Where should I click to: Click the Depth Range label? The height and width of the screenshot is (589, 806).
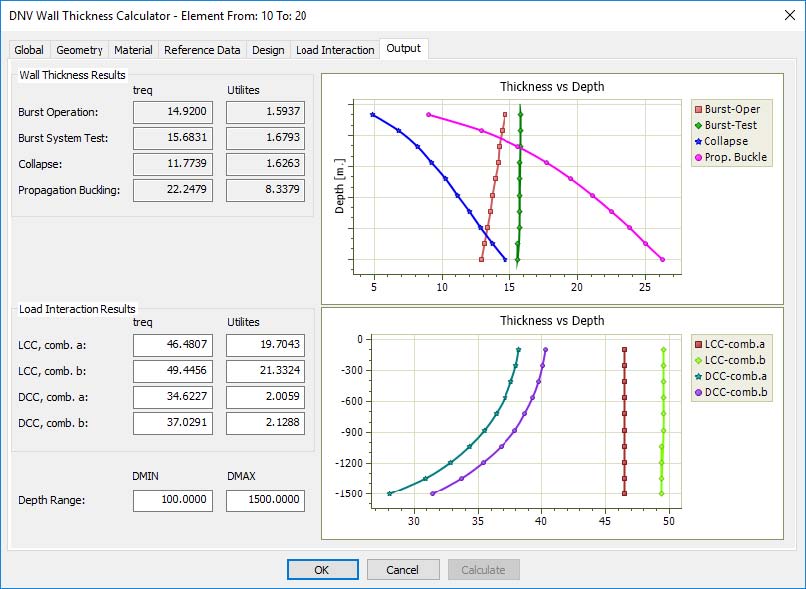coord(51,500)
